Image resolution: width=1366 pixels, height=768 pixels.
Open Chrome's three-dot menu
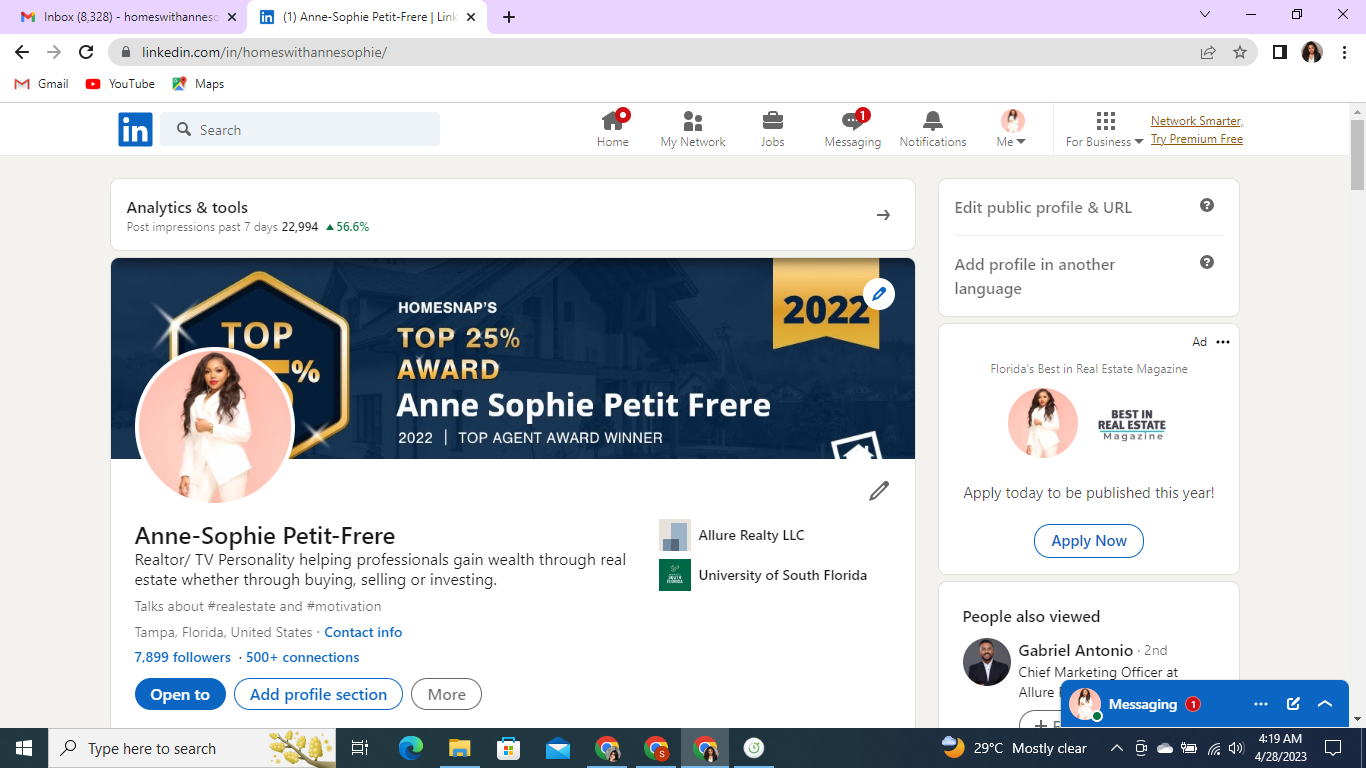(1344, 52)
